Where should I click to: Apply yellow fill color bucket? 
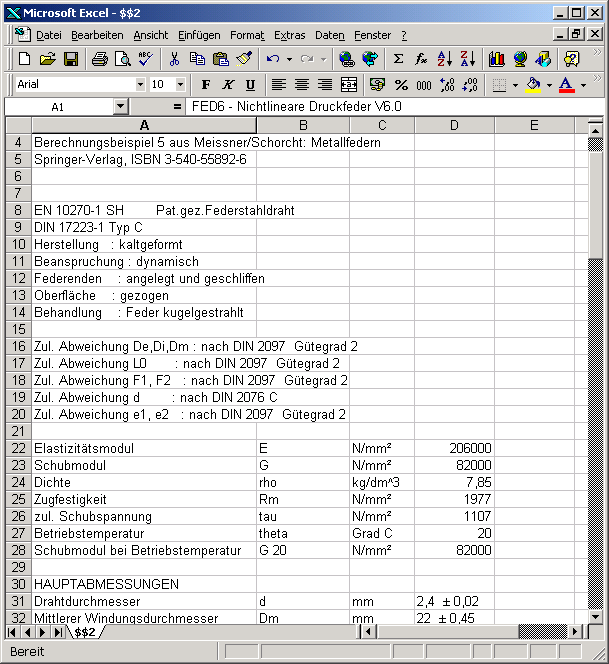pos(534,85)
